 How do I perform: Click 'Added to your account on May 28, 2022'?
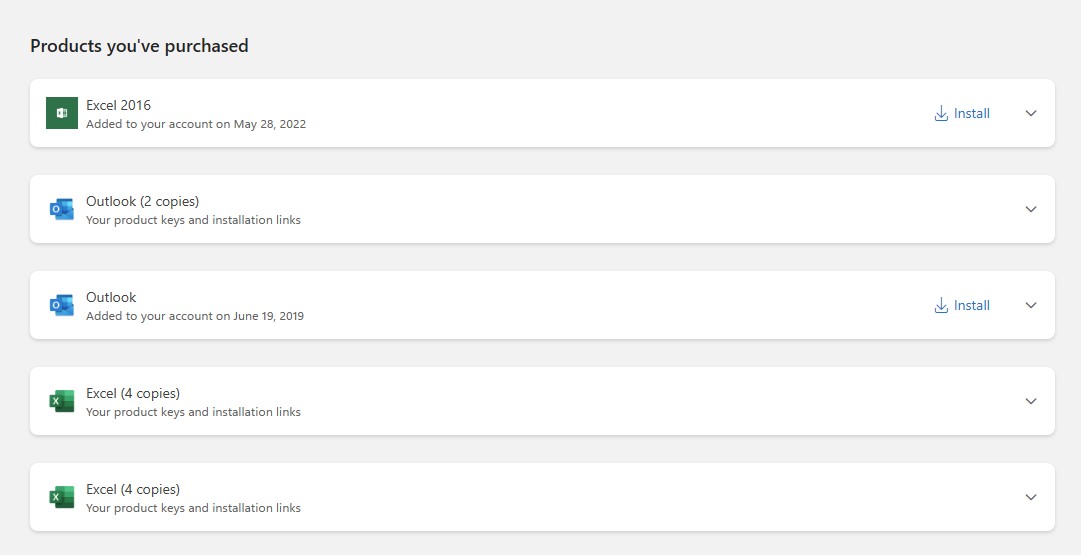196,124
